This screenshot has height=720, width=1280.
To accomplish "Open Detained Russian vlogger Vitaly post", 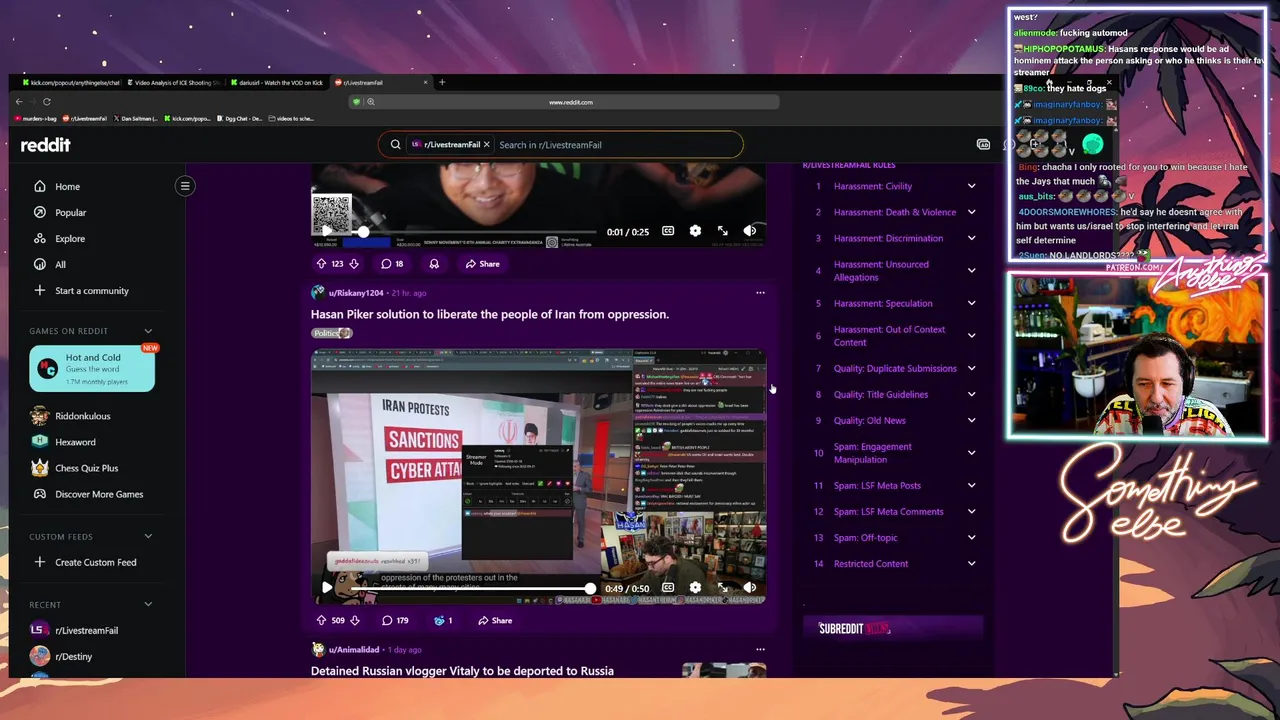I will coord(462,671).
